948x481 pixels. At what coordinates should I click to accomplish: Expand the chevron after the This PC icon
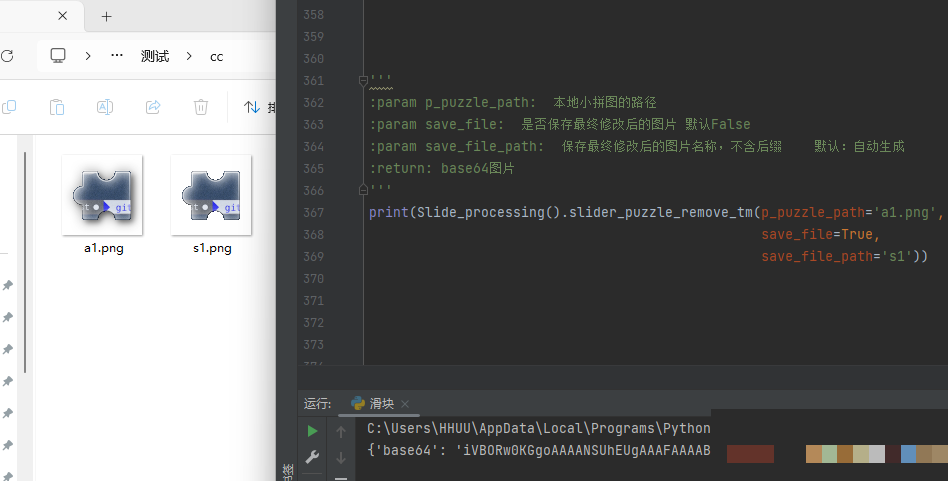[x=88, y=56]
